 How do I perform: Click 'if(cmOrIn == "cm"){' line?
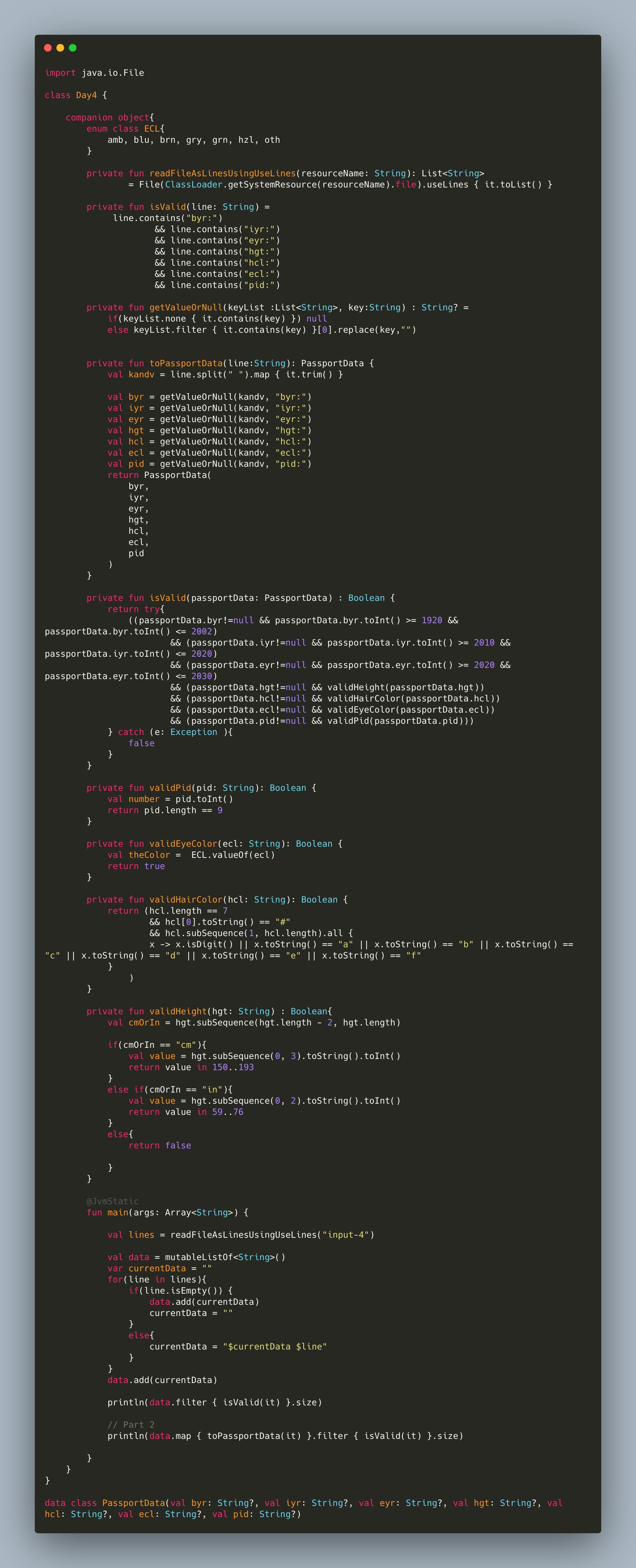click(x=157, y=1045)
